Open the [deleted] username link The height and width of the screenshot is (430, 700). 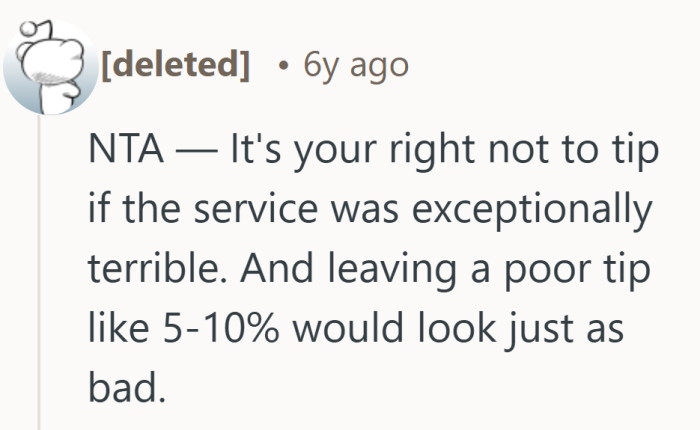[175, 65]
